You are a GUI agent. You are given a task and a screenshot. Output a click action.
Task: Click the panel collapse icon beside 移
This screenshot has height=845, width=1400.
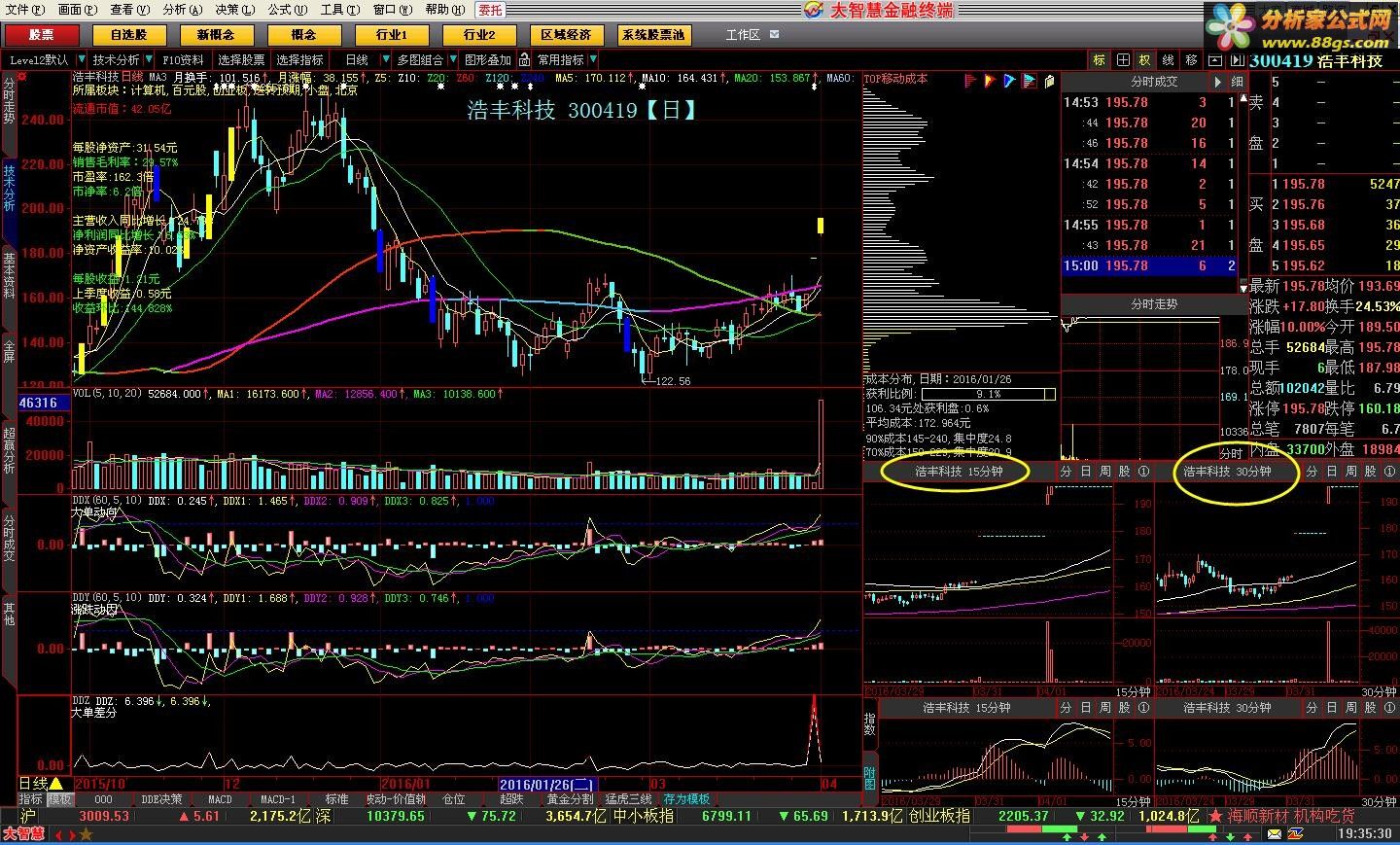(x=1213, y=60)
